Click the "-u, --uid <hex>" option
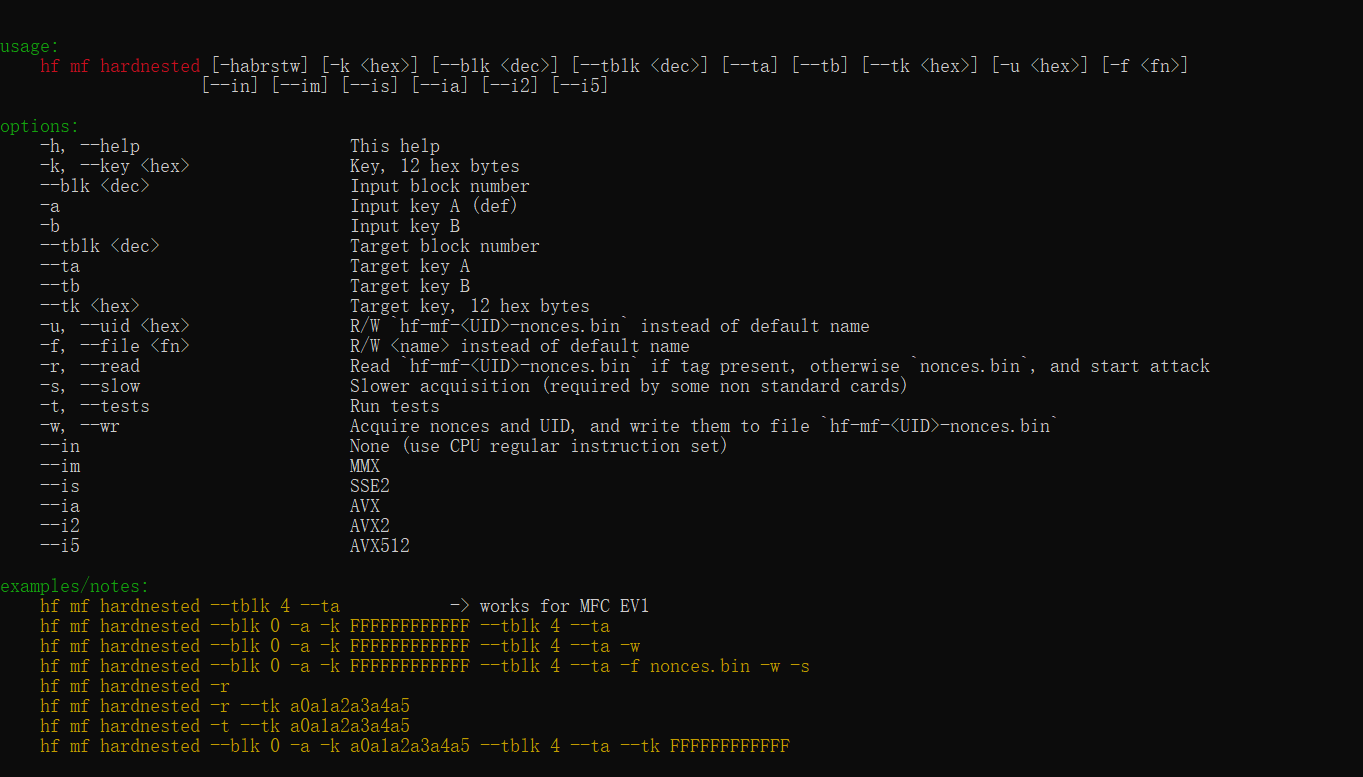Viewport: 1363px width, 777px height. pyautogui.click(x=114, y=326)
